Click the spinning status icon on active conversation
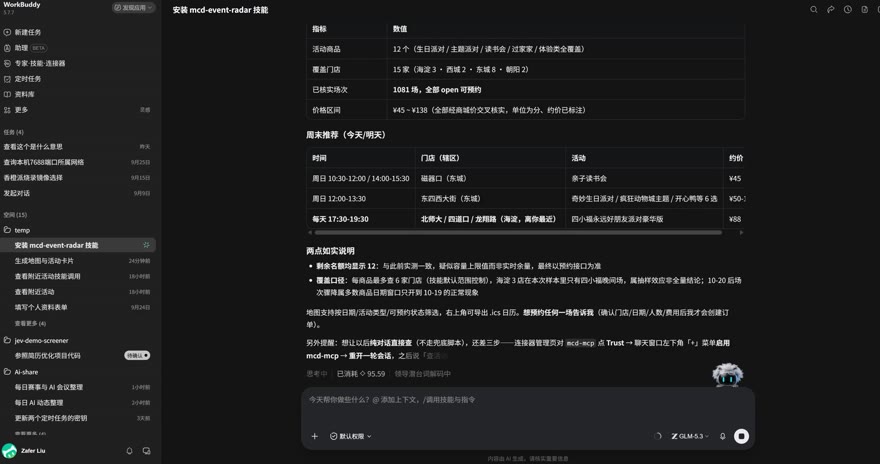This screenshot has width=880, height=464. (x=146, y=245)
